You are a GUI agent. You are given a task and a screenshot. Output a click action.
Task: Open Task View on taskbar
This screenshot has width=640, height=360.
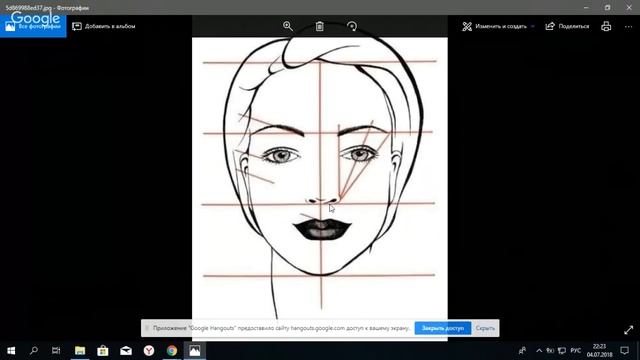pos(56,350)
